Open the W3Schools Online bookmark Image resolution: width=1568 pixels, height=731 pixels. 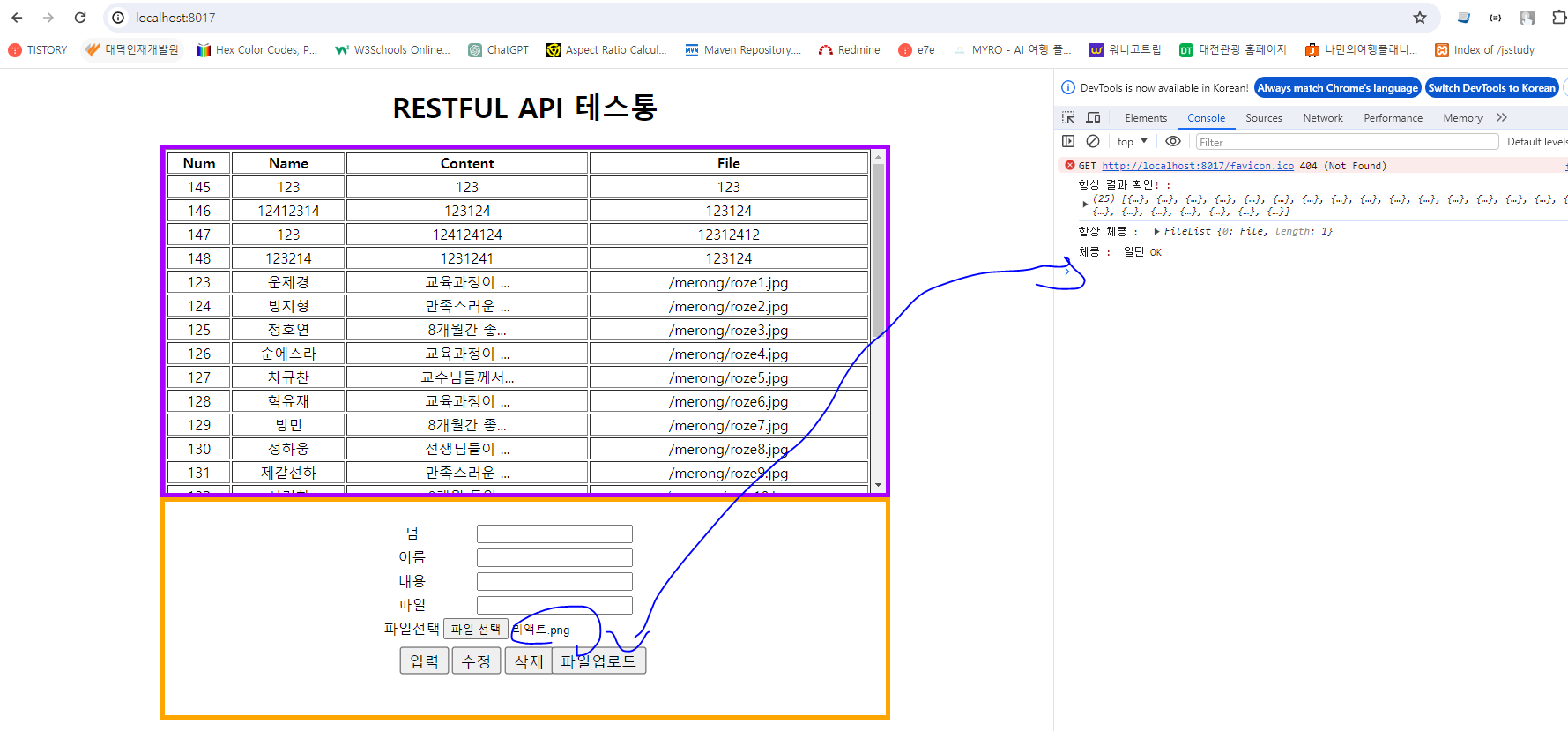tap(392, 50)
